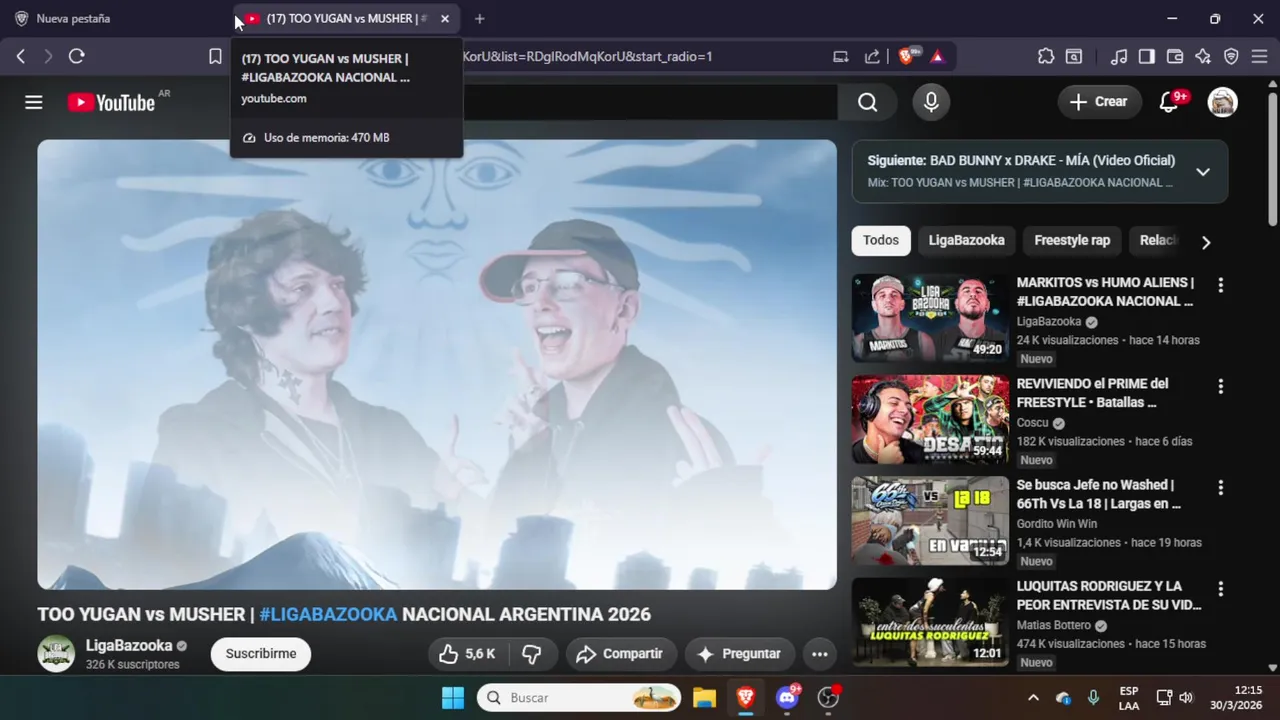Open Matias Bottero channel link
The width and height of the screenshot is (1280, 720).
pyautogui.click(x=1054, y=625)
